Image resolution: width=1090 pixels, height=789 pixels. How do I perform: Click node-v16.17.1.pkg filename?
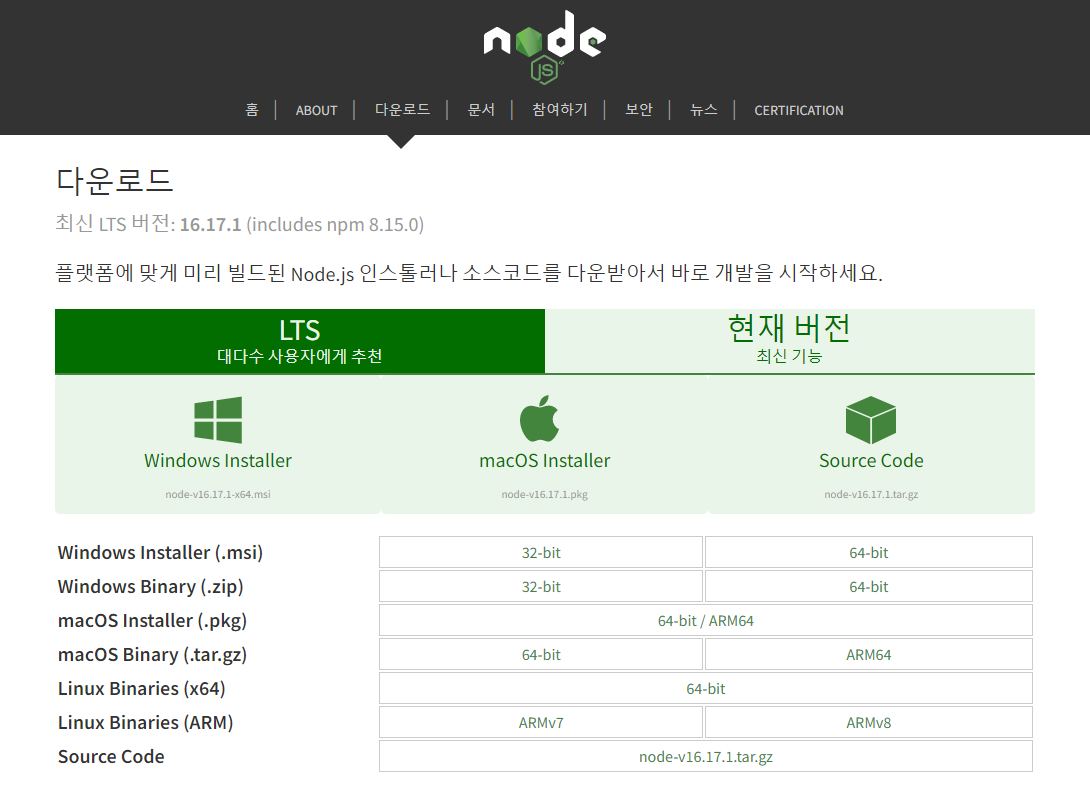[x=544, y=494]
